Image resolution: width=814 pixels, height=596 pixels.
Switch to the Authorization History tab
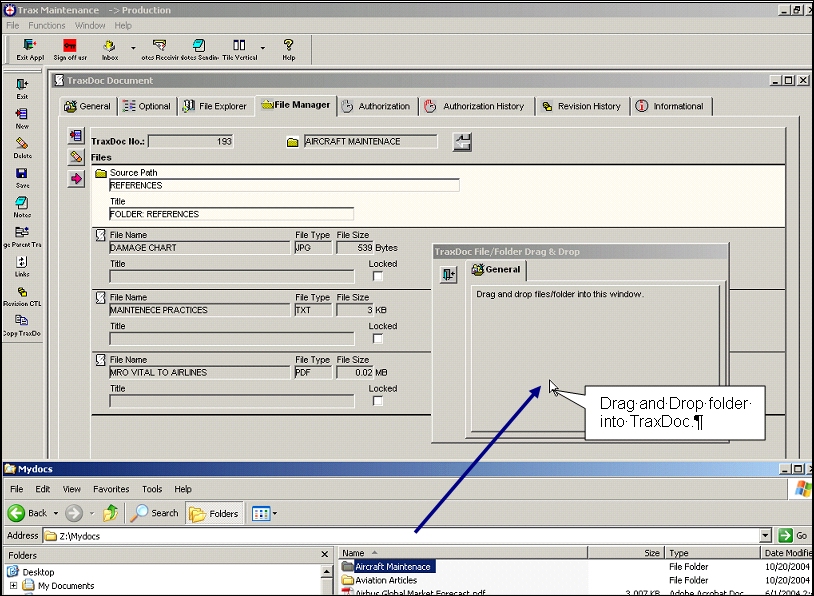[x=476, y=106]
